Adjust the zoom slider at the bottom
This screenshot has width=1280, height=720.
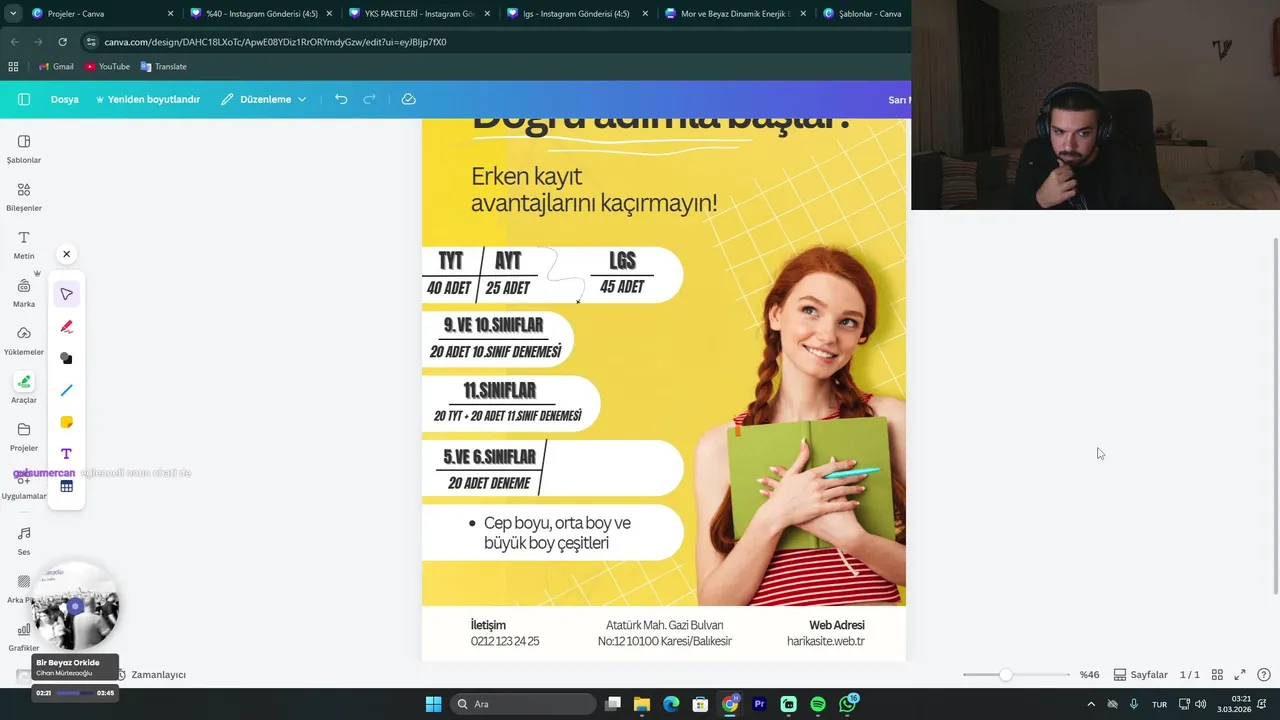point(1006,675)
